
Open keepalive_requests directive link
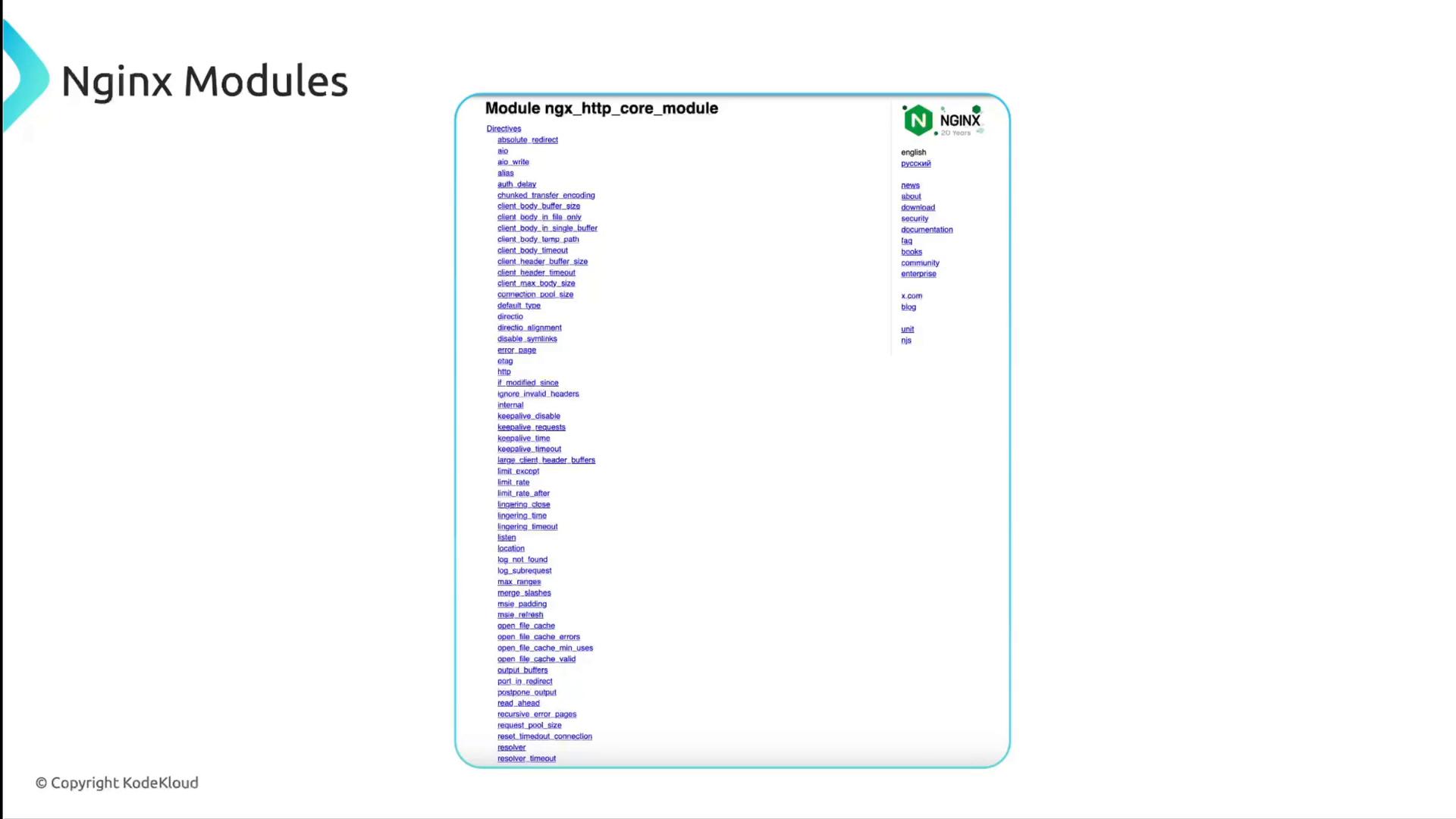[x=532, y=427]
